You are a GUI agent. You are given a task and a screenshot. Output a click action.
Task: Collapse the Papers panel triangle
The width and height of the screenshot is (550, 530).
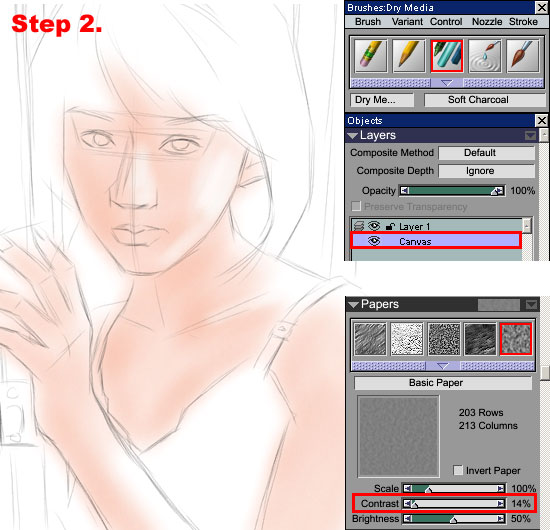(x=353, y=304)
